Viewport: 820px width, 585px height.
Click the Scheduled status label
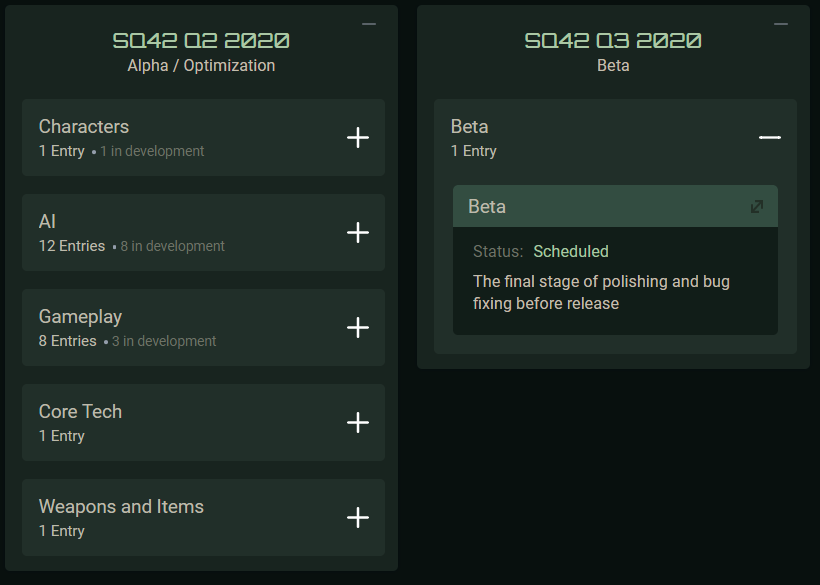pos(571,252)
